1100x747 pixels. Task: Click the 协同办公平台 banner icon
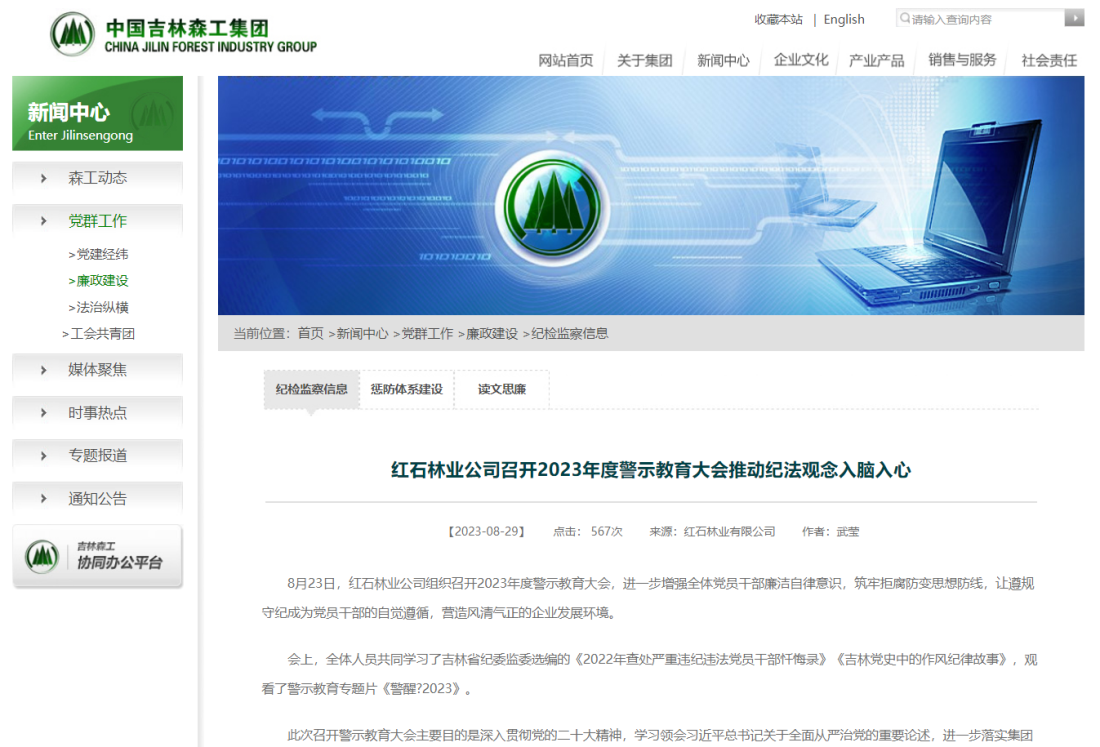click(x=98, y=556)
